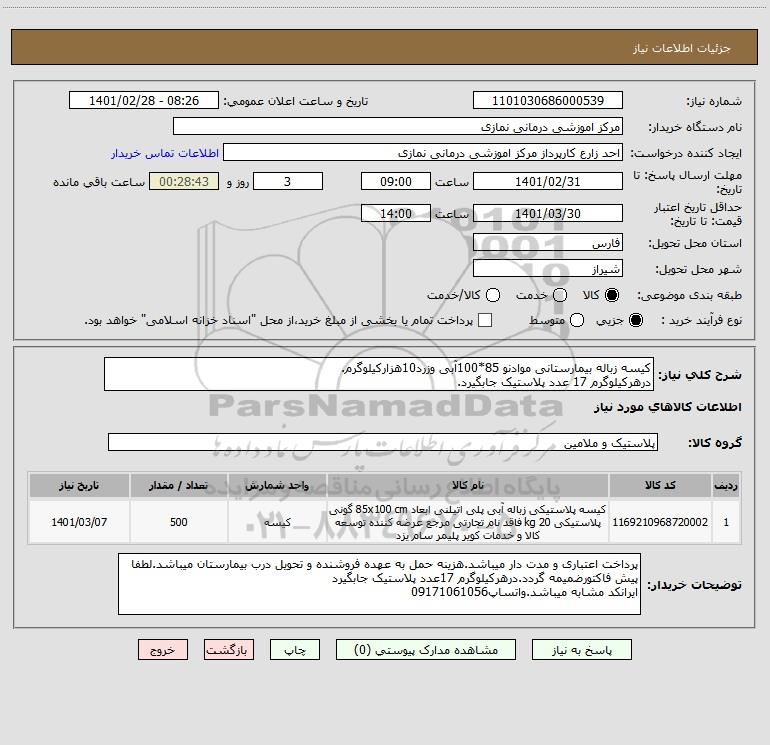Select the 'جزیی' purchase type radio
This screenshot has width=770, height=745.
click(635, 320)
